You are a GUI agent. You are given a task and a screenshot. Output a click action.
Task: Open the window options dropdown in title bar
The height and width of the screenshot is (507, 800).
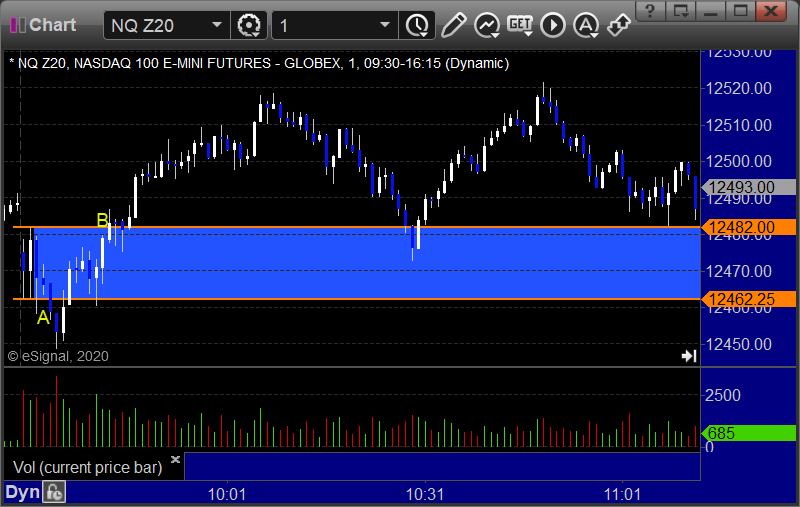681,11
